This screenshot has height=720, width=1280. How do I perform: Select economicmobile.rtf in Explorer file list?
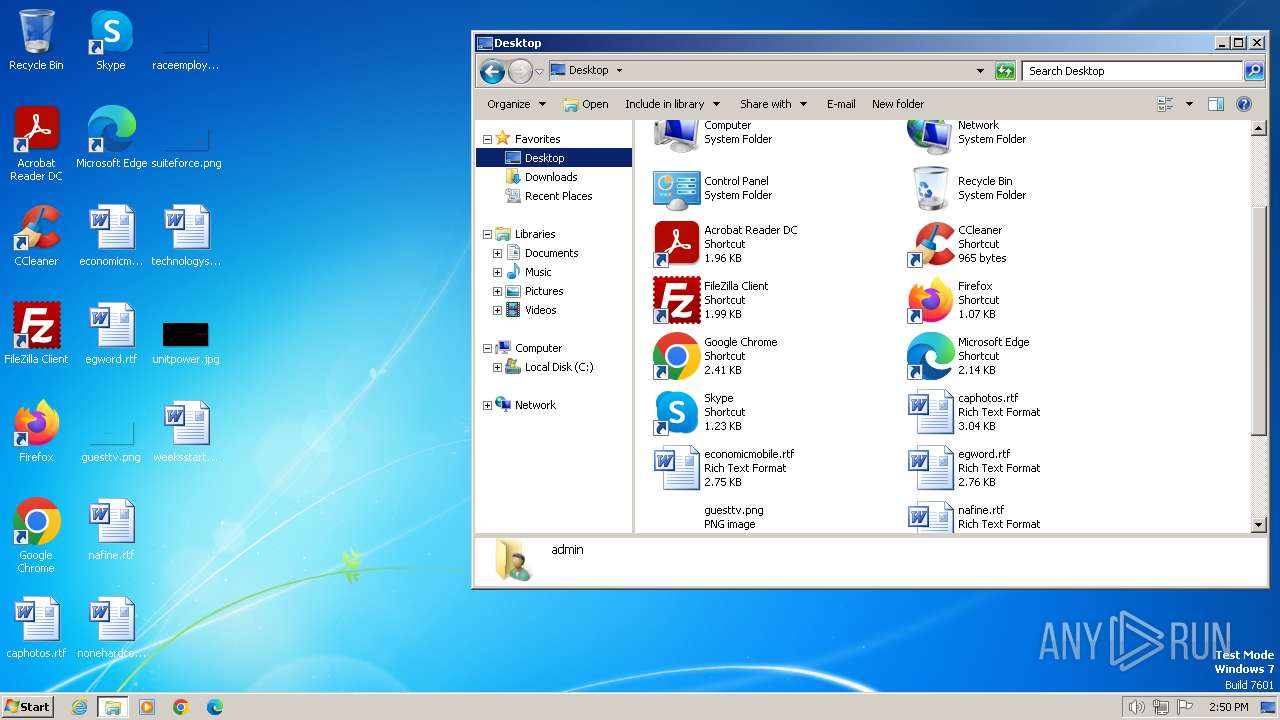point(724,468)
